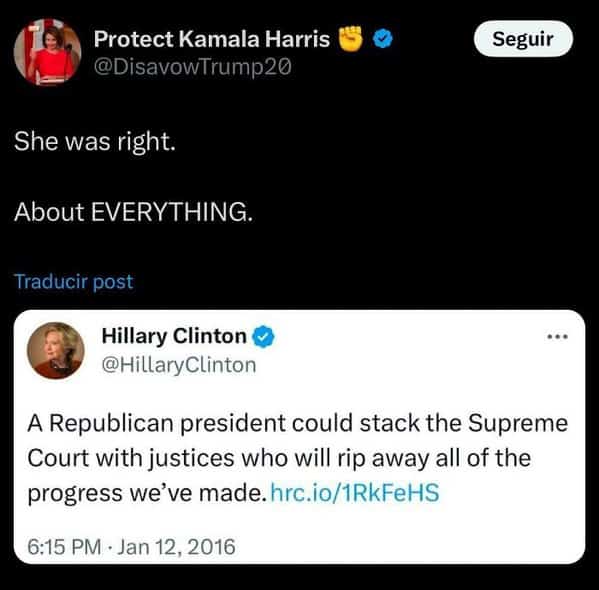Open the Protect Kamala Harris profile picture

coord(47,52)
